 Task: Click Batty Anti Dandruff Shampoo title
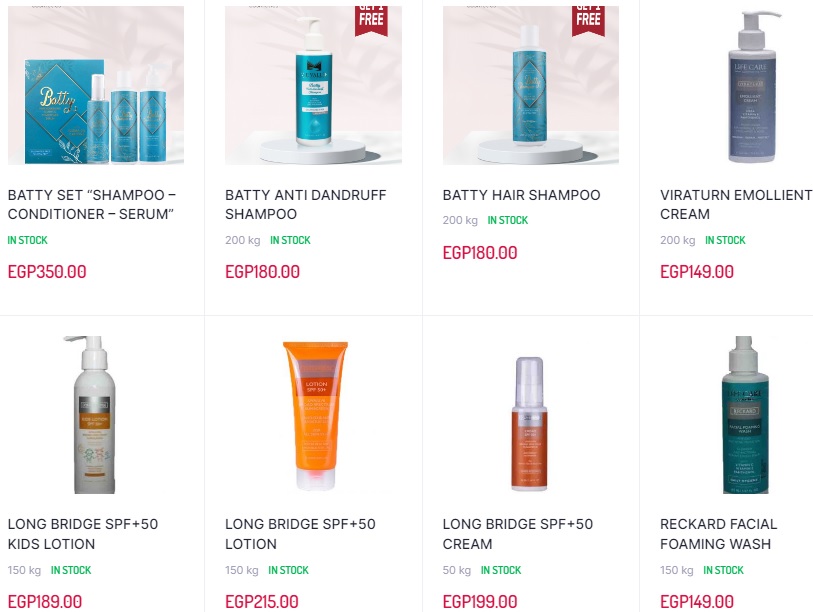[305, 204]
